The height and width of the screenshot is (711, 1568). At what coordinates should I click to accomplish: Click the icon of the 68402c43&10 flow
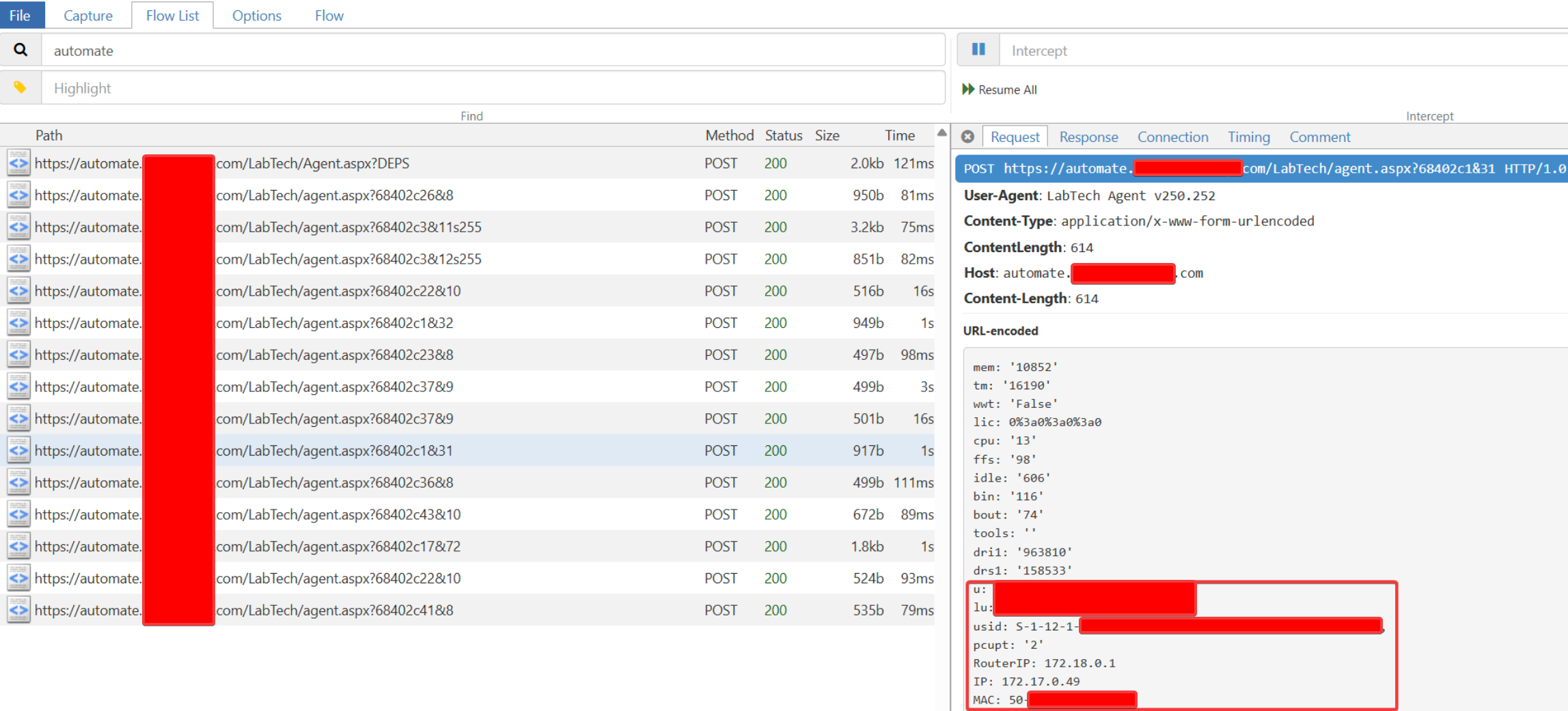tap(18, 514)
